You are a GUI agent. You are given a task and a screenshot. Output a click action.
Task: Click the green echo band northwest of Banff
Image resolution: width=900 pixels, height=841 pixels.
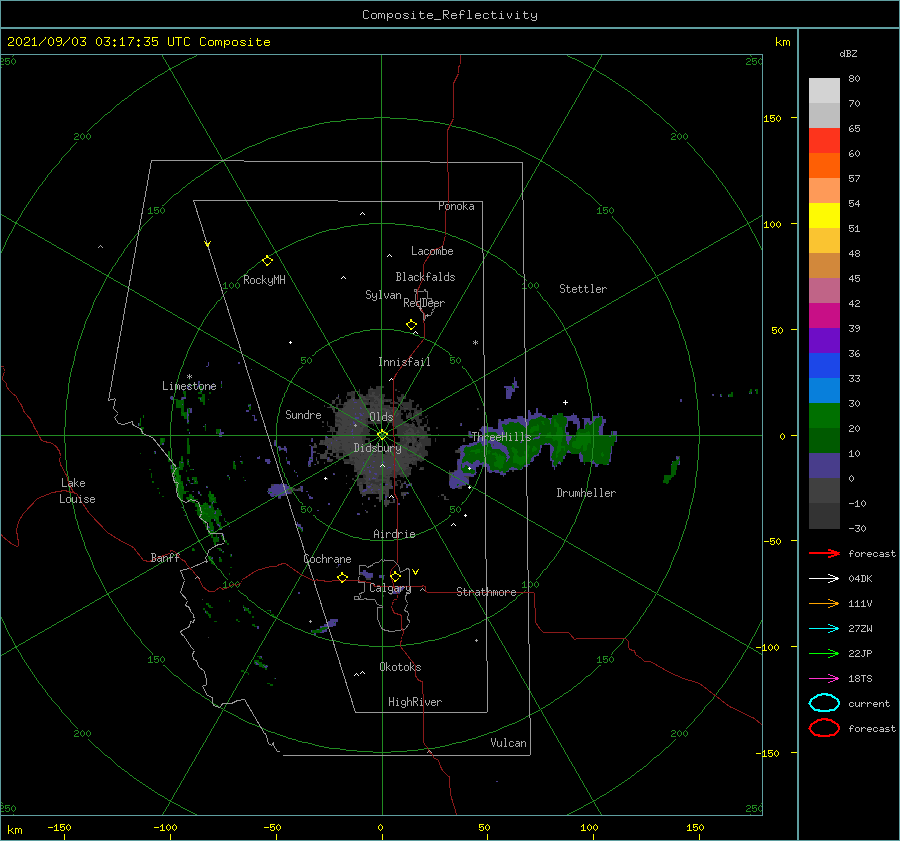(207, 511)
